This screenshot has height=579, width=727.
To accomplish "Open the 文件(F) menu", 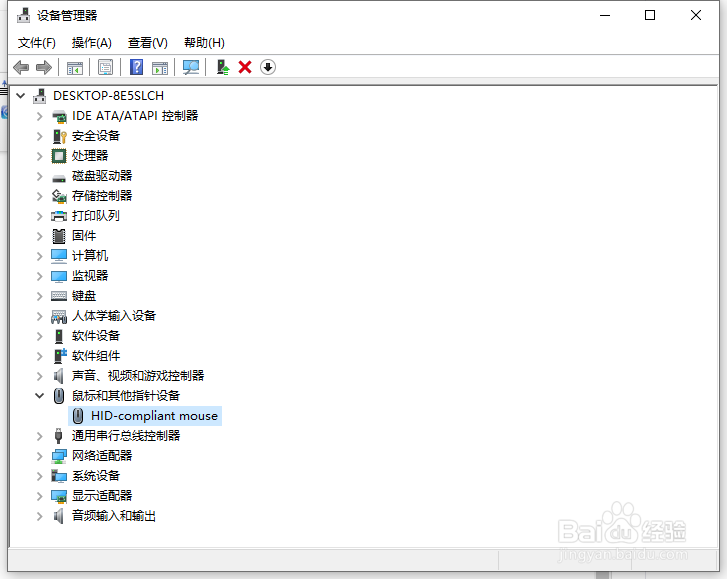I will coord(37,43).
